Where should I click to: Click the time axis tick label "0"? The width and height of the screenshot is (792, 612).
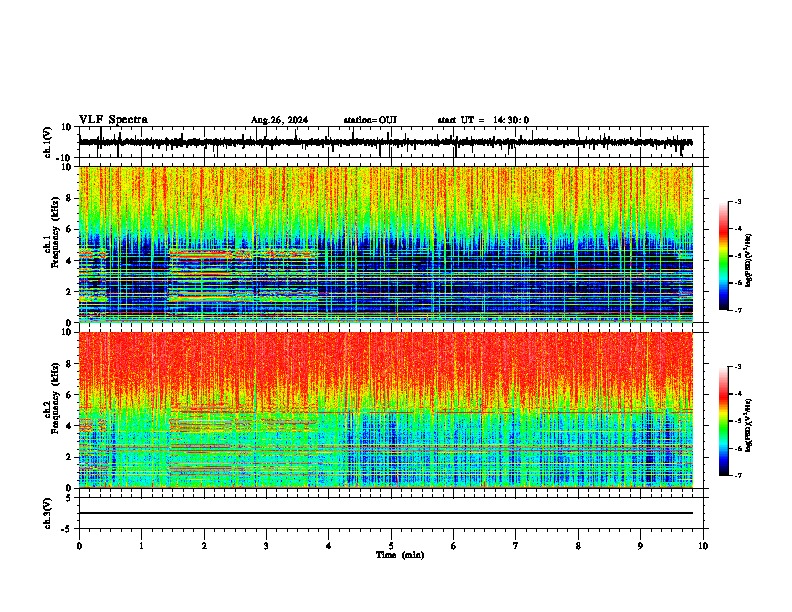pos(79,546)
